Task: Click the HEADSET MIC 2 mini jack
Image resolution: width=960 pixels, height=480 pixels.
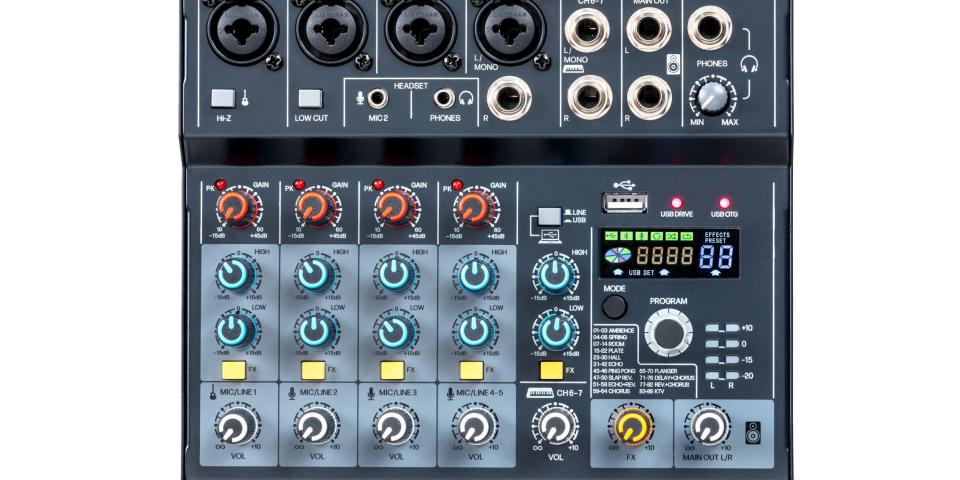Action: [378, 98]
